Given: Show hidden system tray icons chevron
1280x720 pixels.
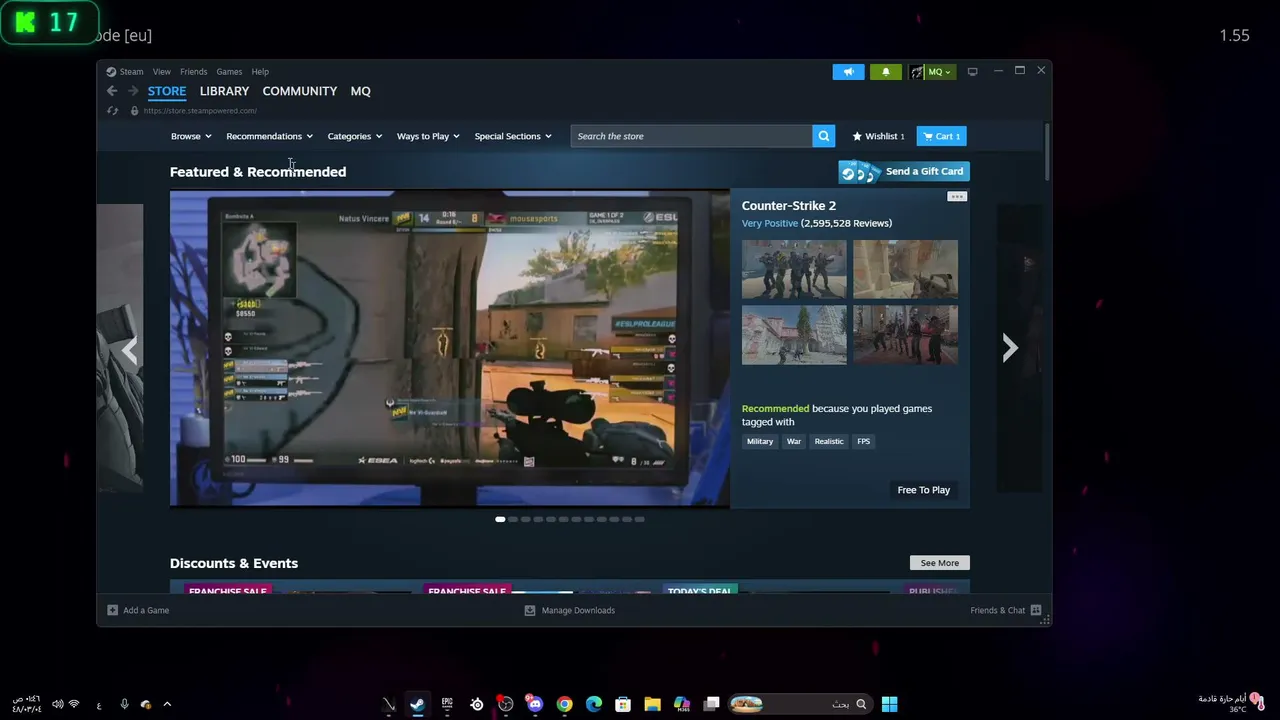Looking at the screenshot, I should 167,704.
